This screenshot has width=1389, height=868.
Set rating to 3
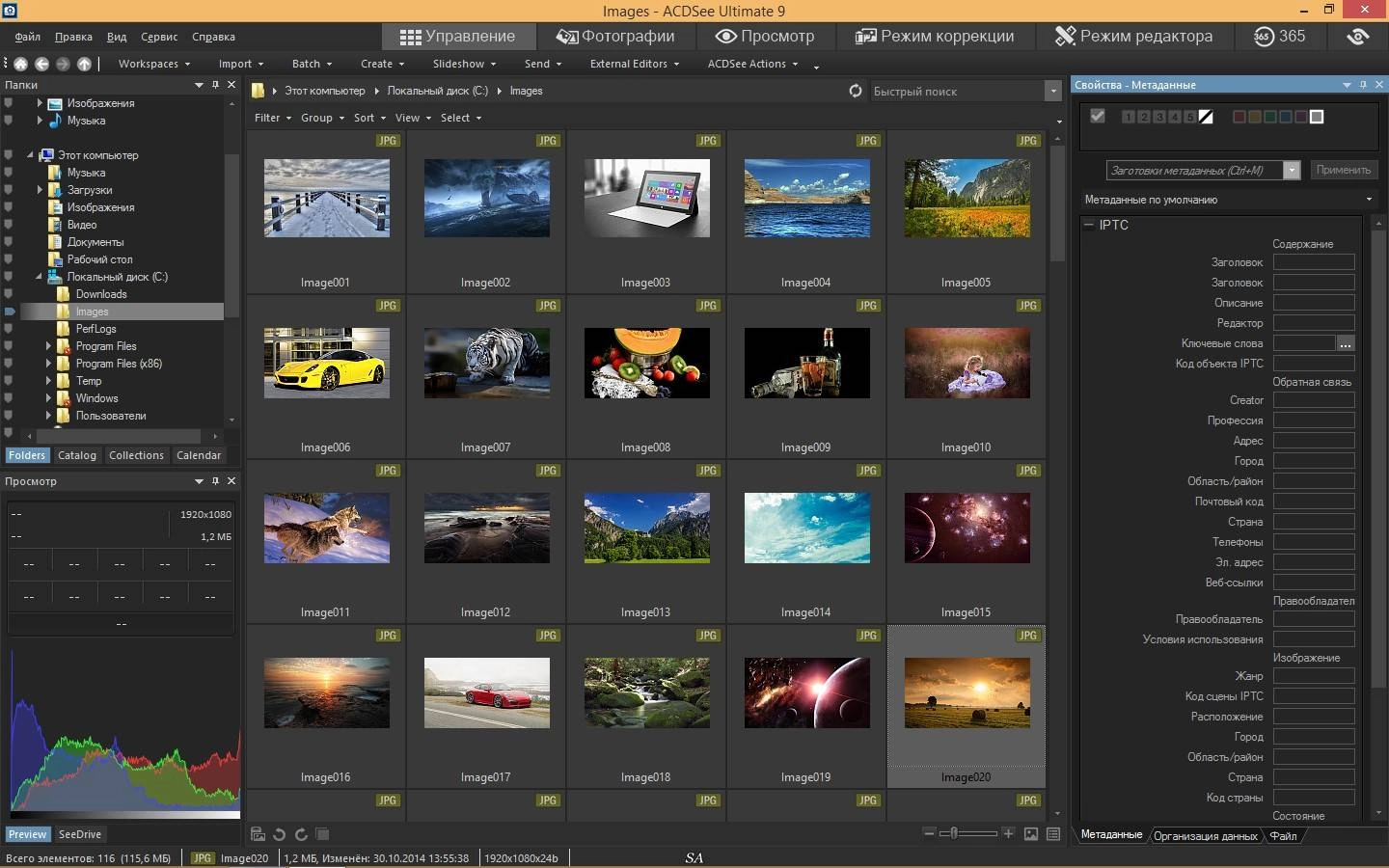tap(1159, 117)
